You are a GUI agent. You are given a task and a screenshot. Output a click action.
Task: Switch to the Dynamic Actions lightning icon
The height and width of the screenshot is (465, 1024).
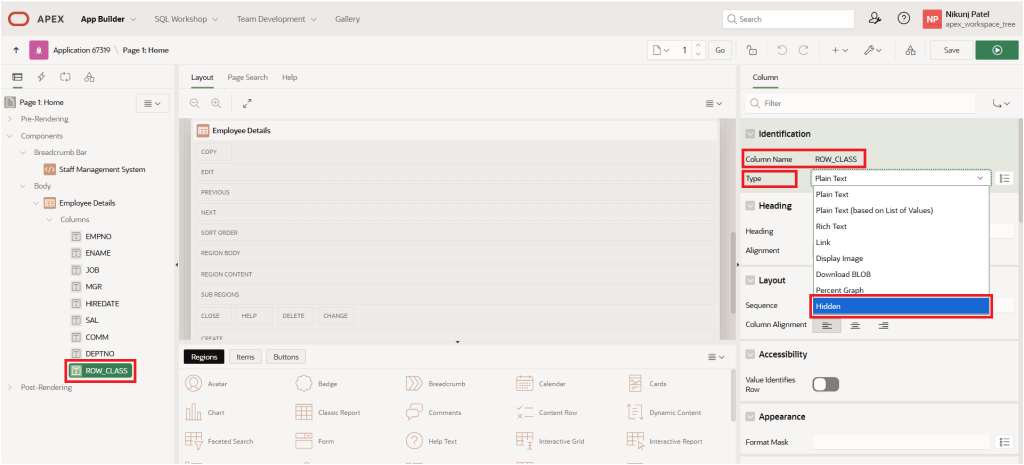pyautogui.click(x=41, y=77)
